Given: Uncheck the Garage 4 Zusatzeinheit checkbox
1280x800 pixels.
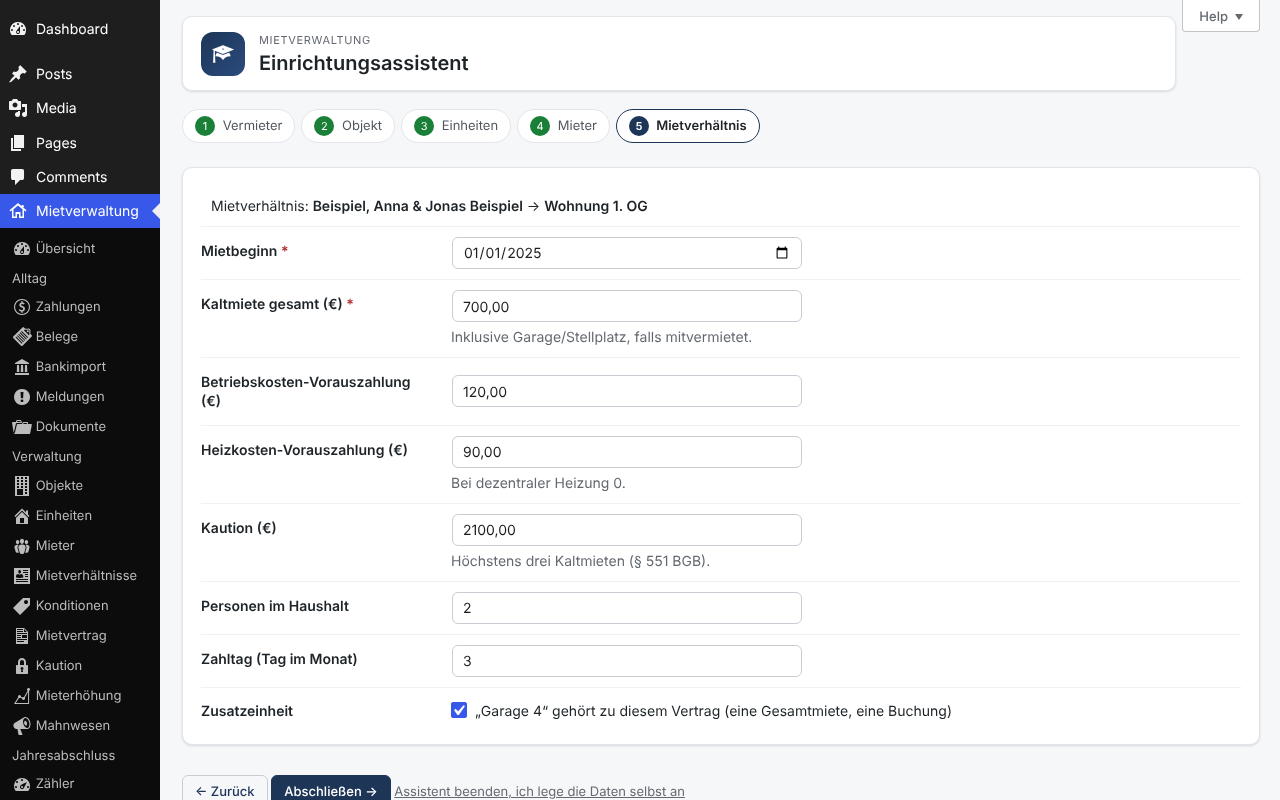Looking at the screenshot, I should point(459,711).
